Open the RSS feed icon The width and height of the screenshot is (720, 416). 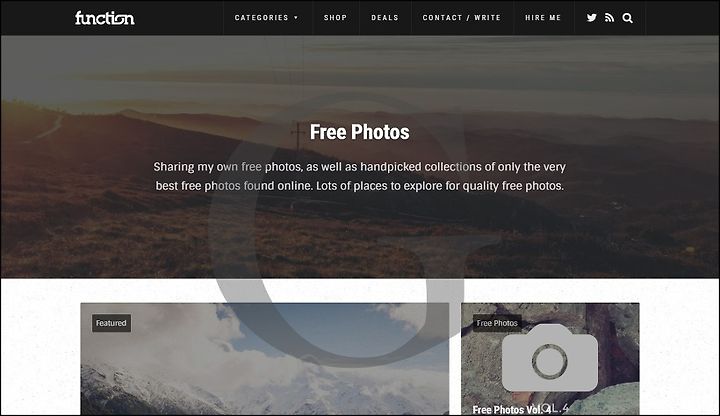609,18
